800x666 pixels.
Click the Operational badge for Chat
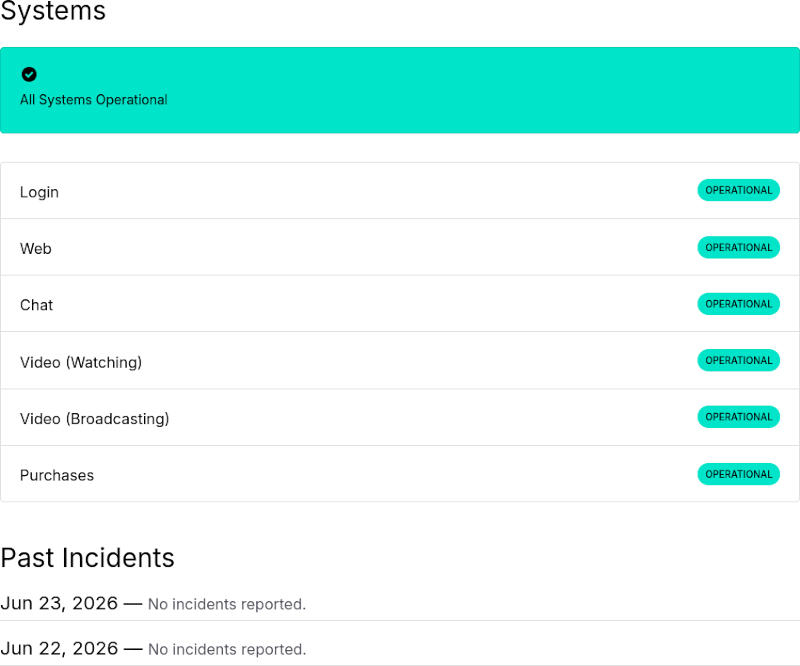coord(738,304)
